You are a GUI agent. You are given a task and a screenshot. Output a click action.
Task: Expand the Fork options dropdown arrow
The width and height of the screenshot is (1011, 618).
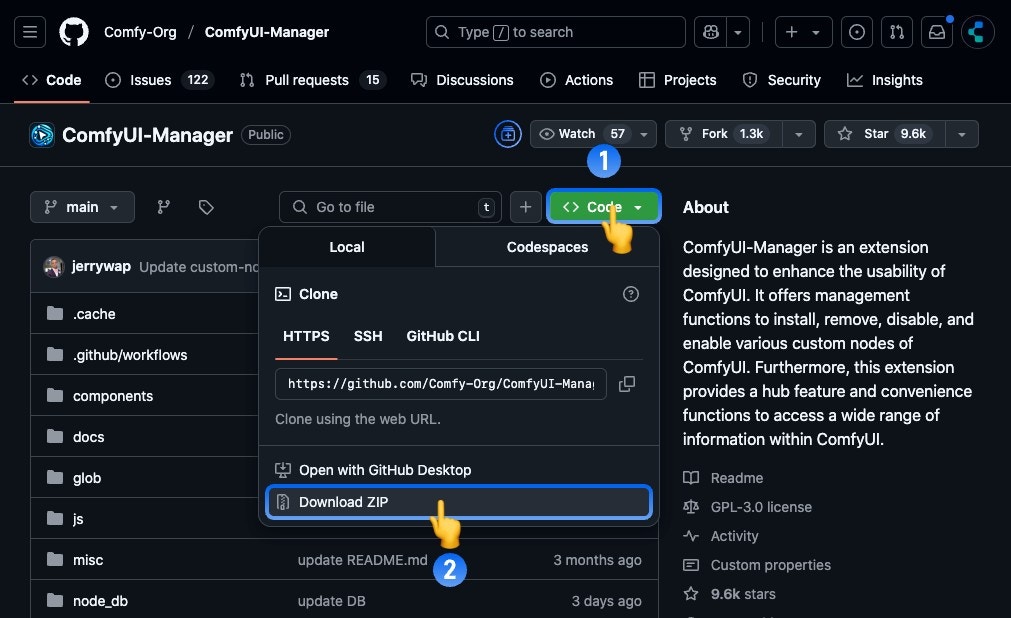[x=799, y=134]
